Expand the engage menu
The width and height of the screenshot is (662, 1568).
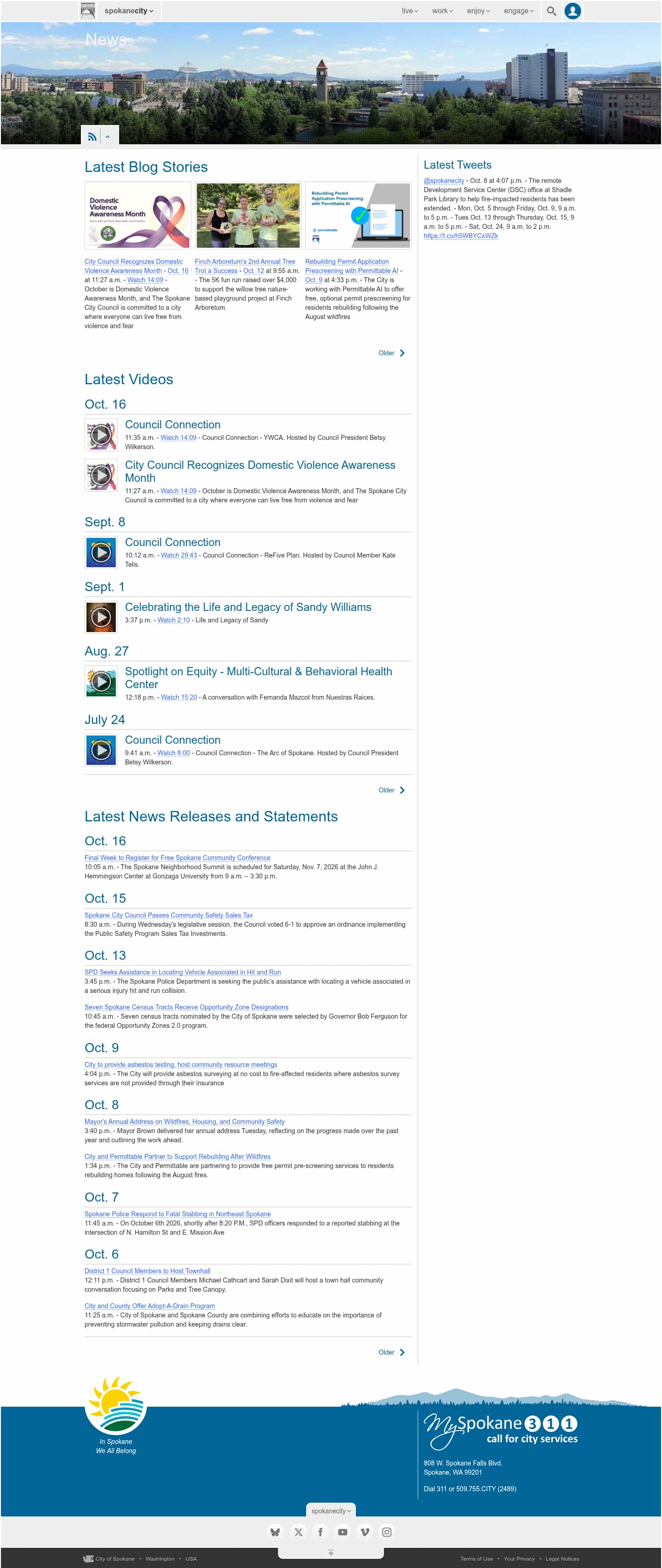pos(519,11)
